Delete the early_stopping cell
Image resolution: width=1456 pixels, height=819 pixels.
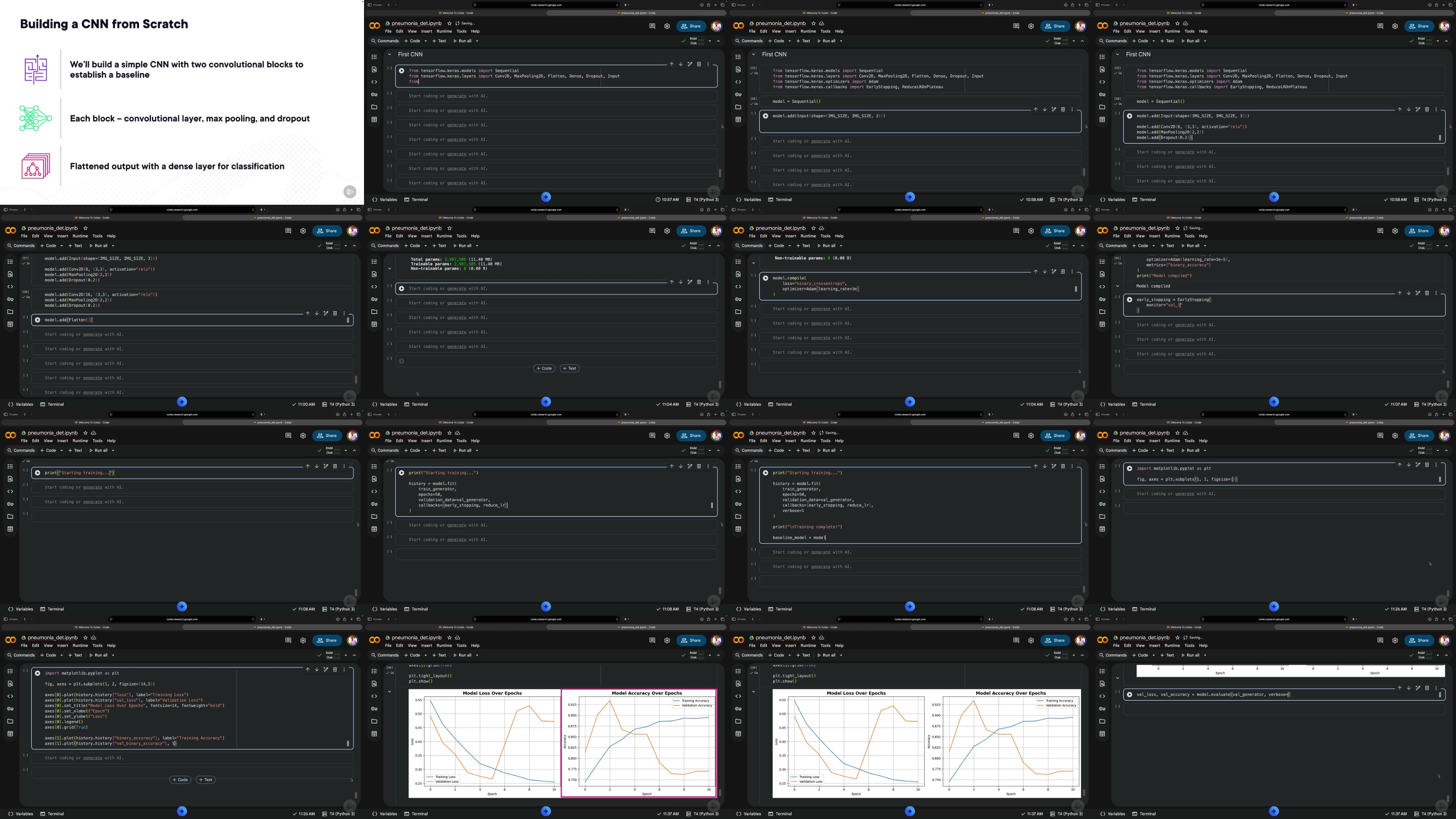(1426, 293)
